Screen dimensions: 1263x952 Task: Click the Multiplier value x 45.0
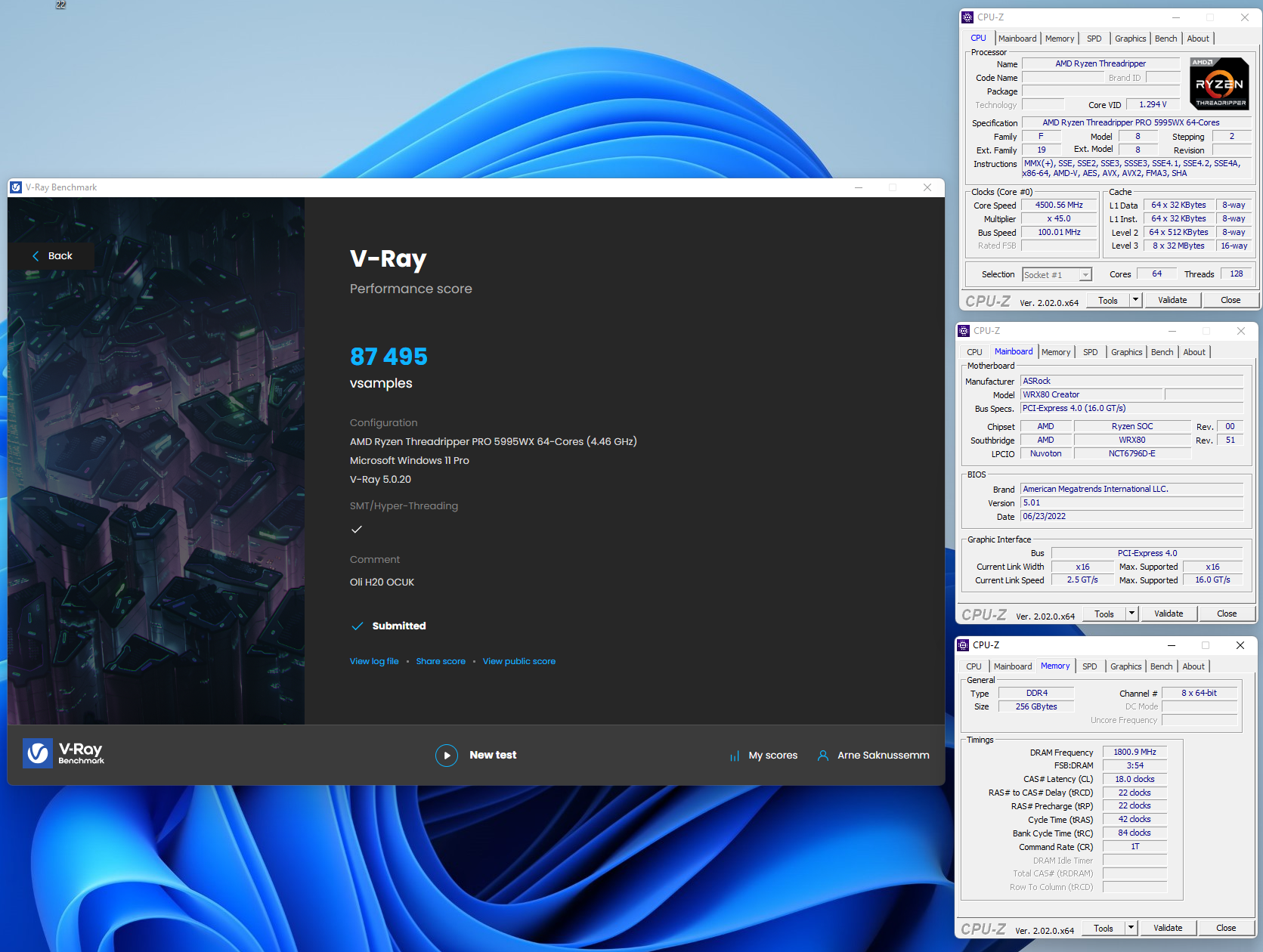(x=1059, y=219)
